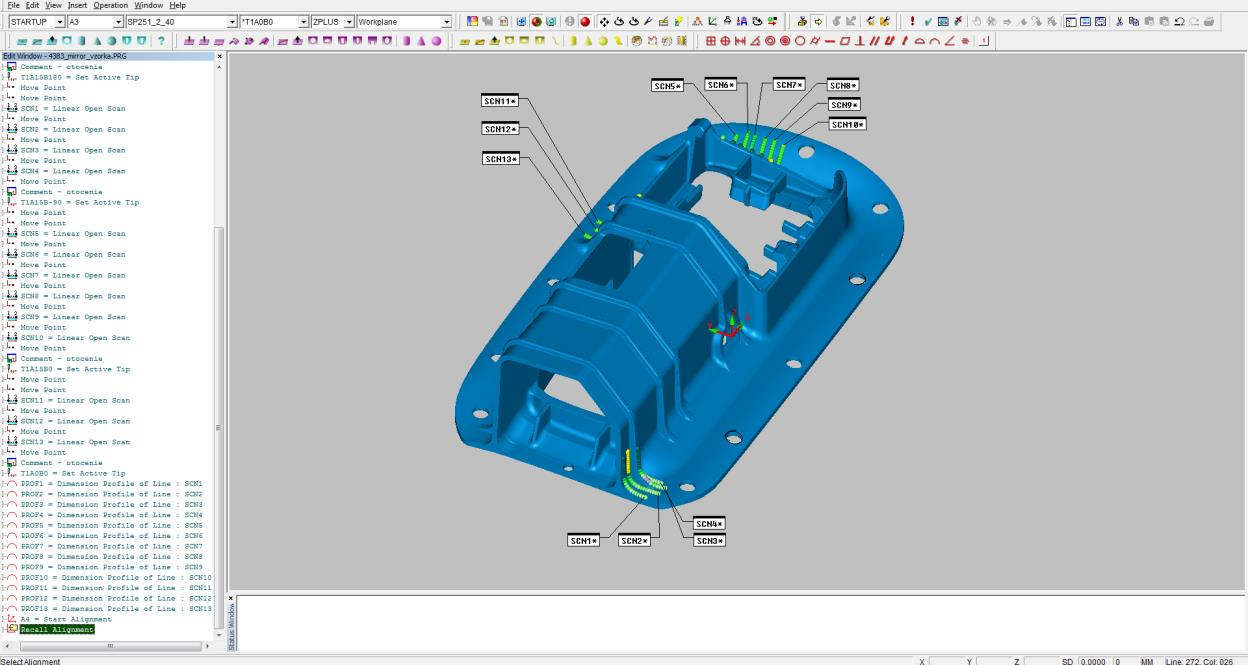Open the Window menu
1248x665 pixels.
(x=148, y=5)
